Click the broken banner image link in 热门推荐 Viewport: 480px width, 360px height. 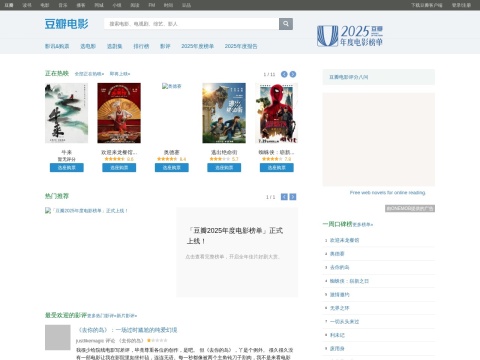coord(86,211)
